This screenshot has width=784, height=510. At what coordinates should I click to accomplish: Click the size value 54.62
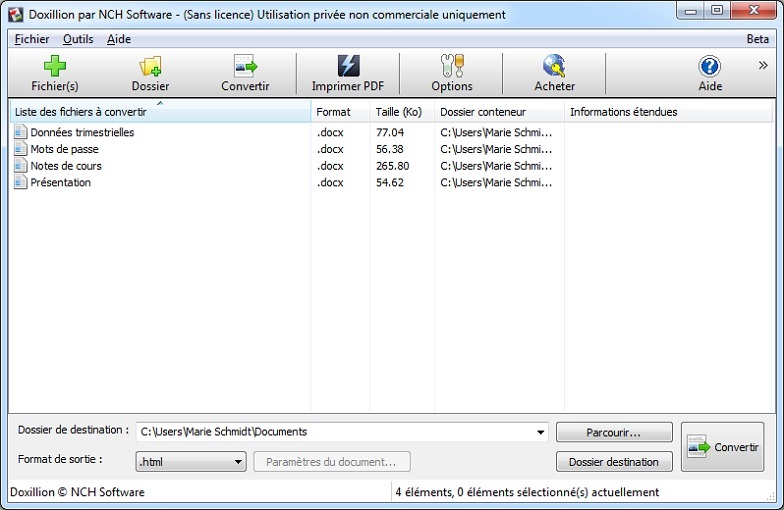[390, 182]
